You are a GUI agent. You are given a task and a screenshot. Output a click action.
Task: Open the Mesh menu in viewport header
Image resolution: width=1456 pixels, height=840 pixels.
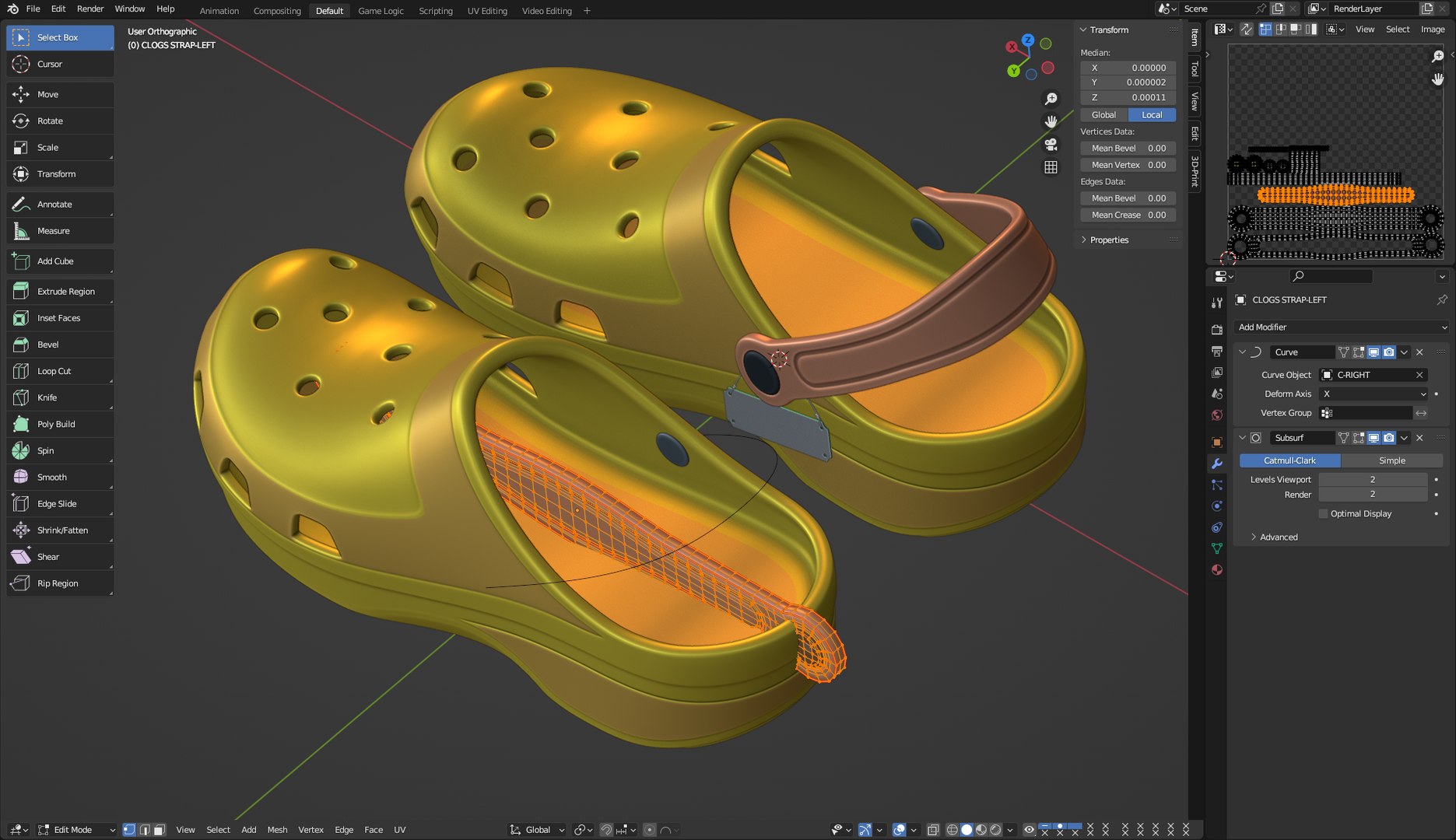pyautogui.click(x=277, y=830)
